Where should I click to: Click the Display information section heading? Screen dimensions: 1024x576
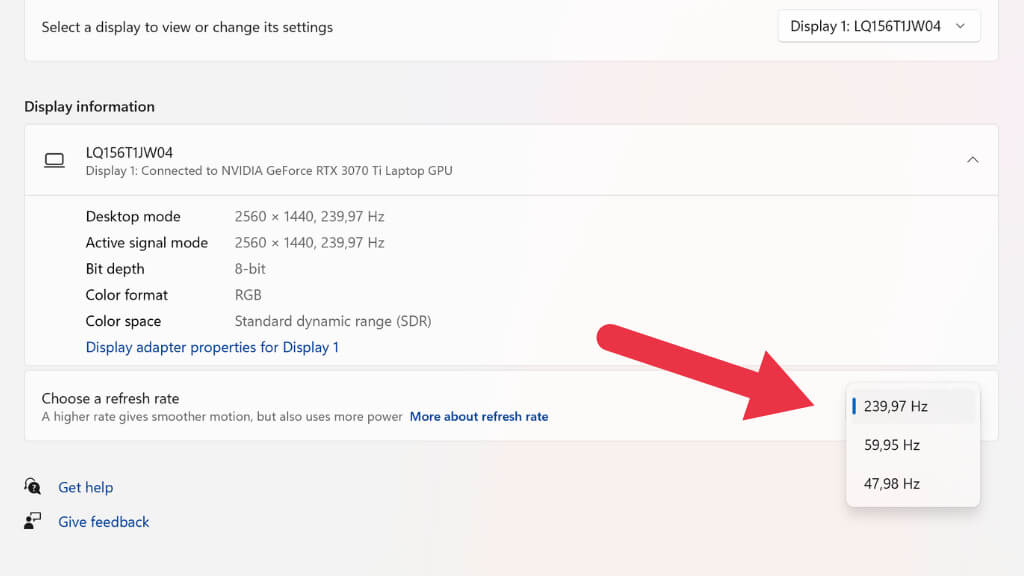pyautogui.click(x=89, y=106)
